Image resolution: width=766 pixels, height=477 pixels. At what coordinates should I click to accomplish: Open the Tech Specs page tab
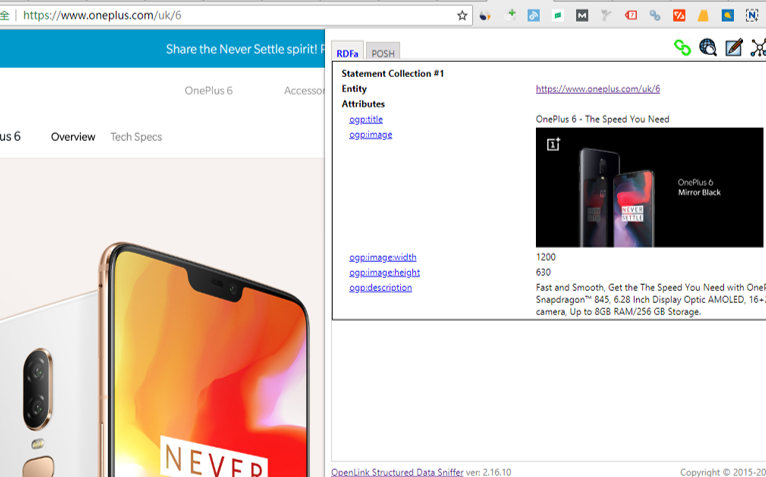136,137
